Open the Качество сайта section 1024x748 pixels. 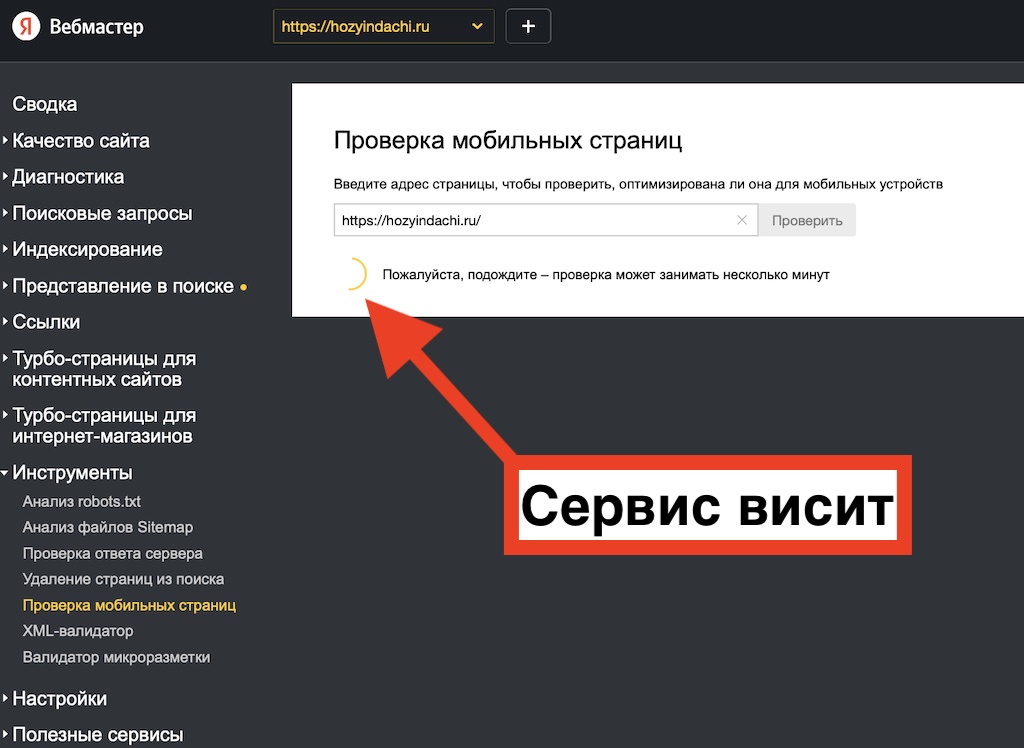click(x=81, y=140)
